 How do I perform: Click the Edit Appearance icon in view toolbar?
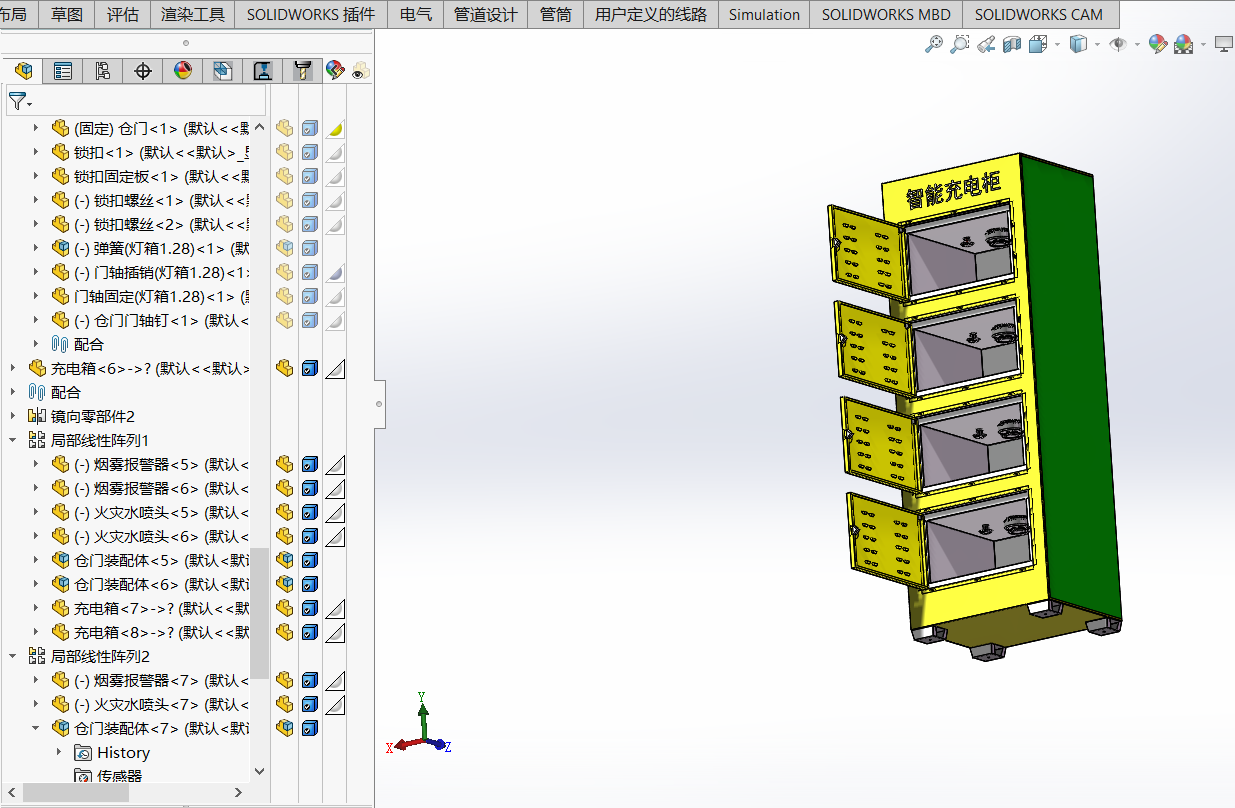click(x=1158, y=44)
